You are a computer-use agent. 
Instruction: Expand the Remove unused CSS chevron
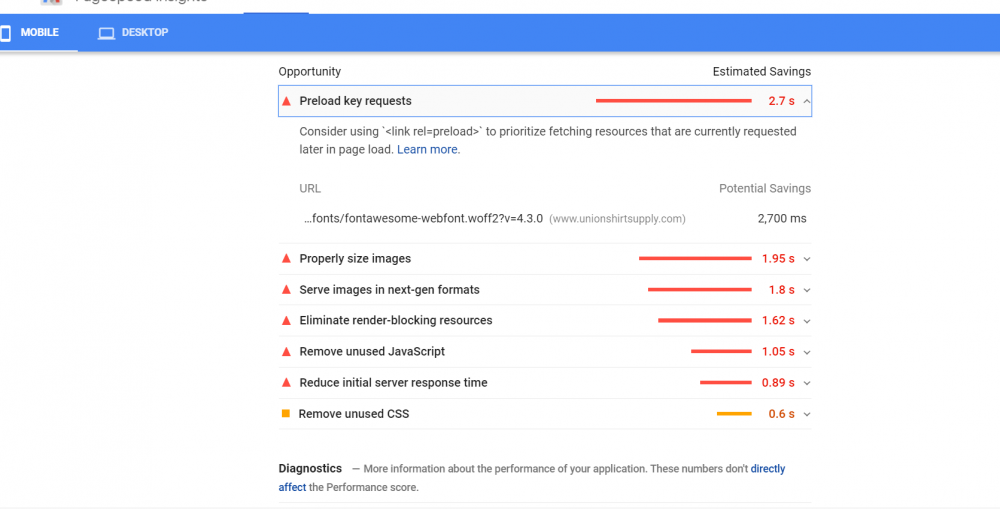(x=807, y=414)
